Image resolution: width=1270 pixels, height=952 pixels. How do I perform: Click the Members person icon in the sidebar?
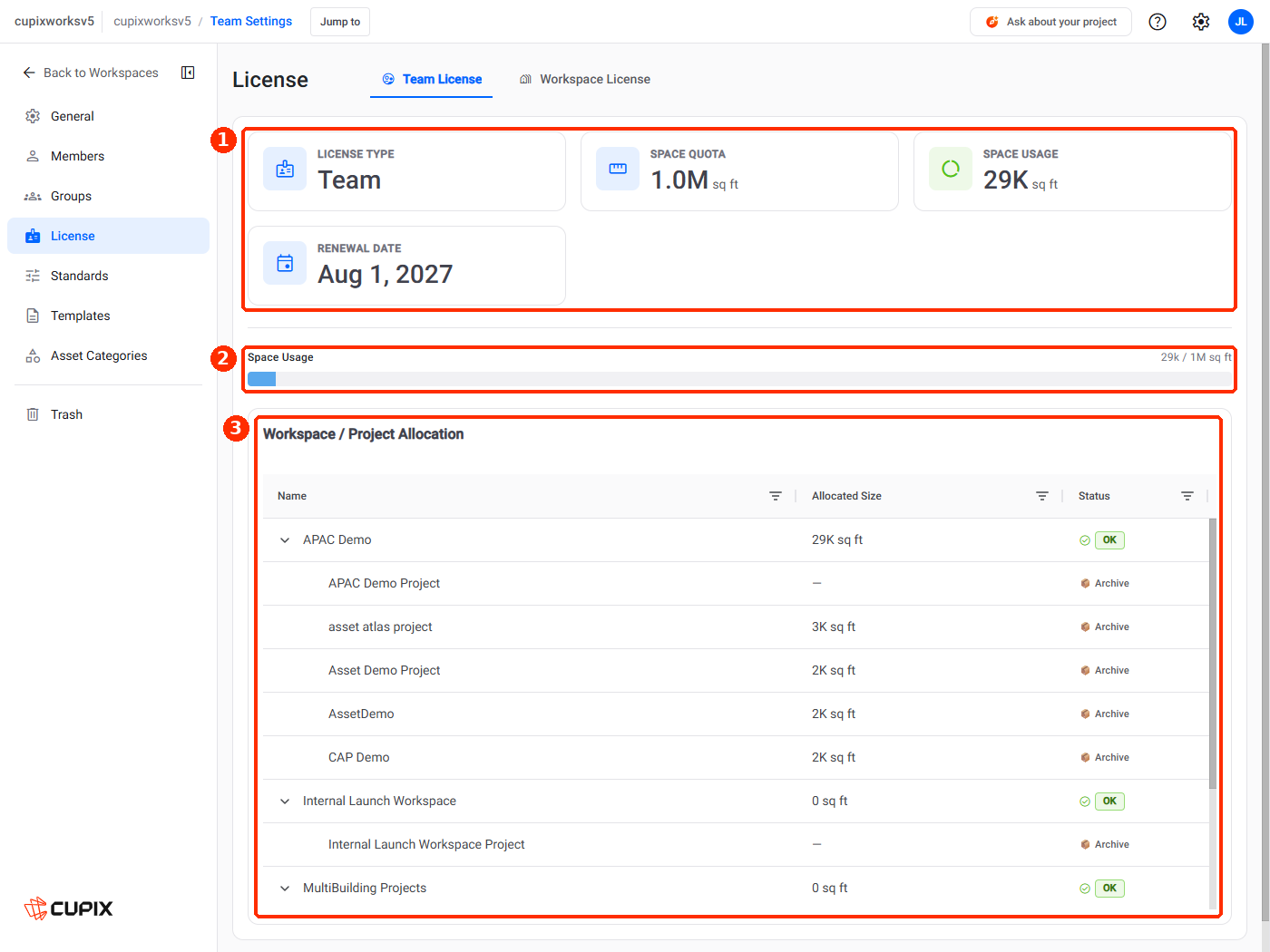[33, 156]
